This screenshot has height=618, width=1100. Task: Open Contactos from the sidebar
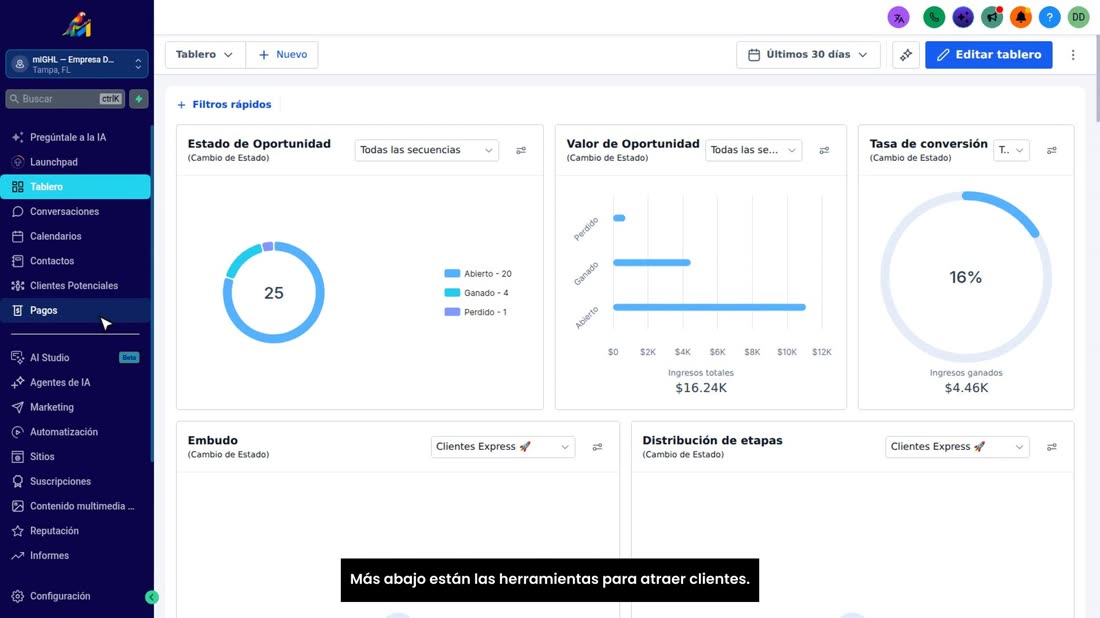pyautogui.click(x=76, y=261)
